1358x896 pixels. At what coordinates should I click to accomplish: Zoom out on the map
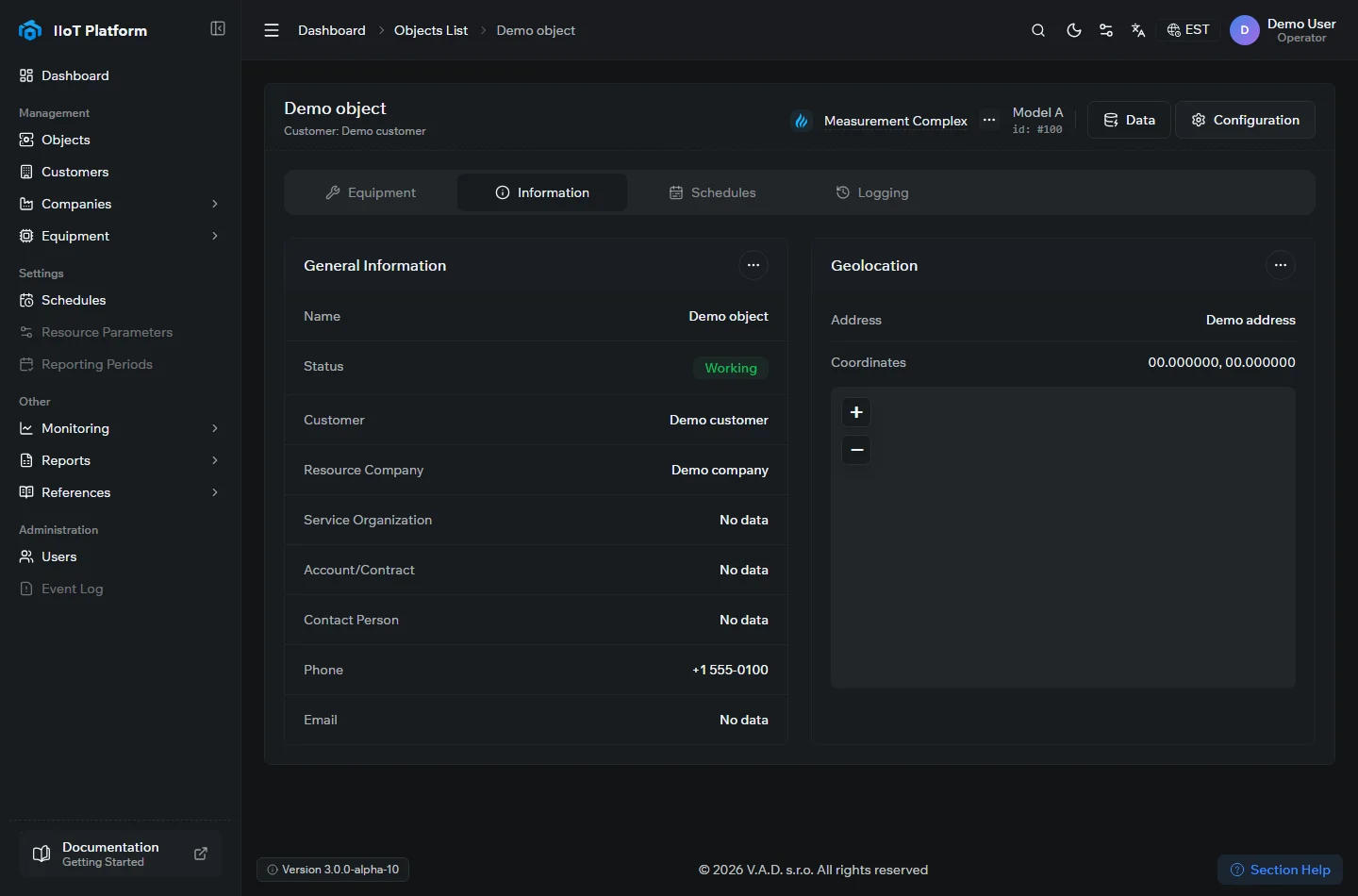pos(856,450)
